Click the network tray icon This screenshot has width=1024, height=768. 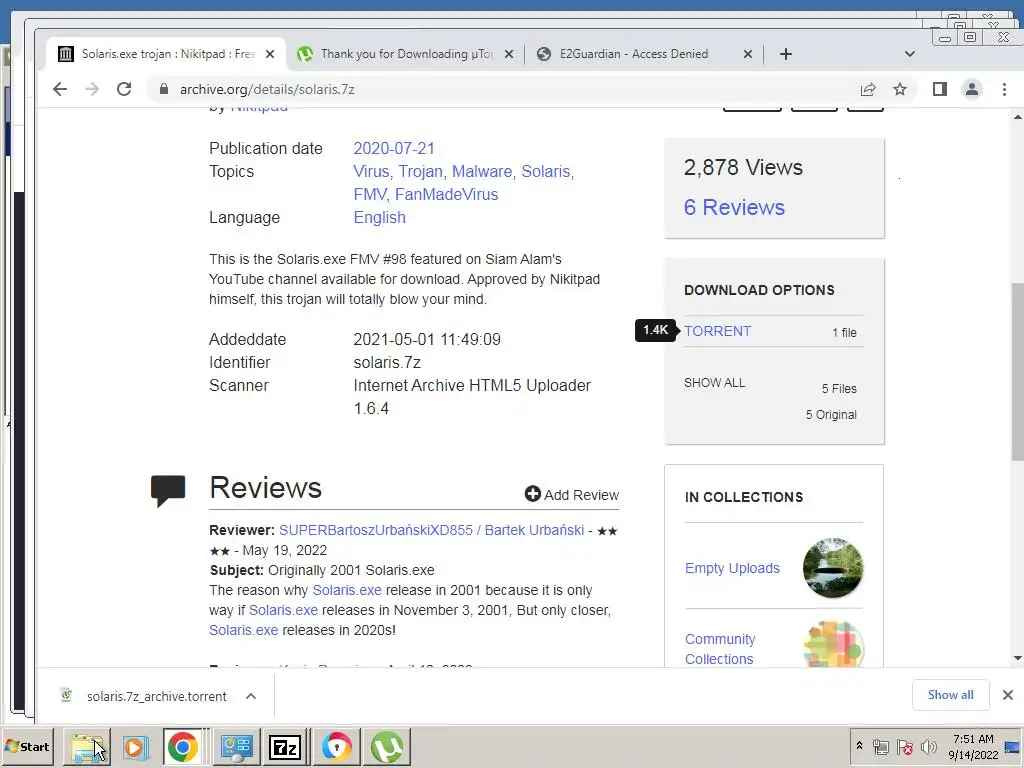881,746
